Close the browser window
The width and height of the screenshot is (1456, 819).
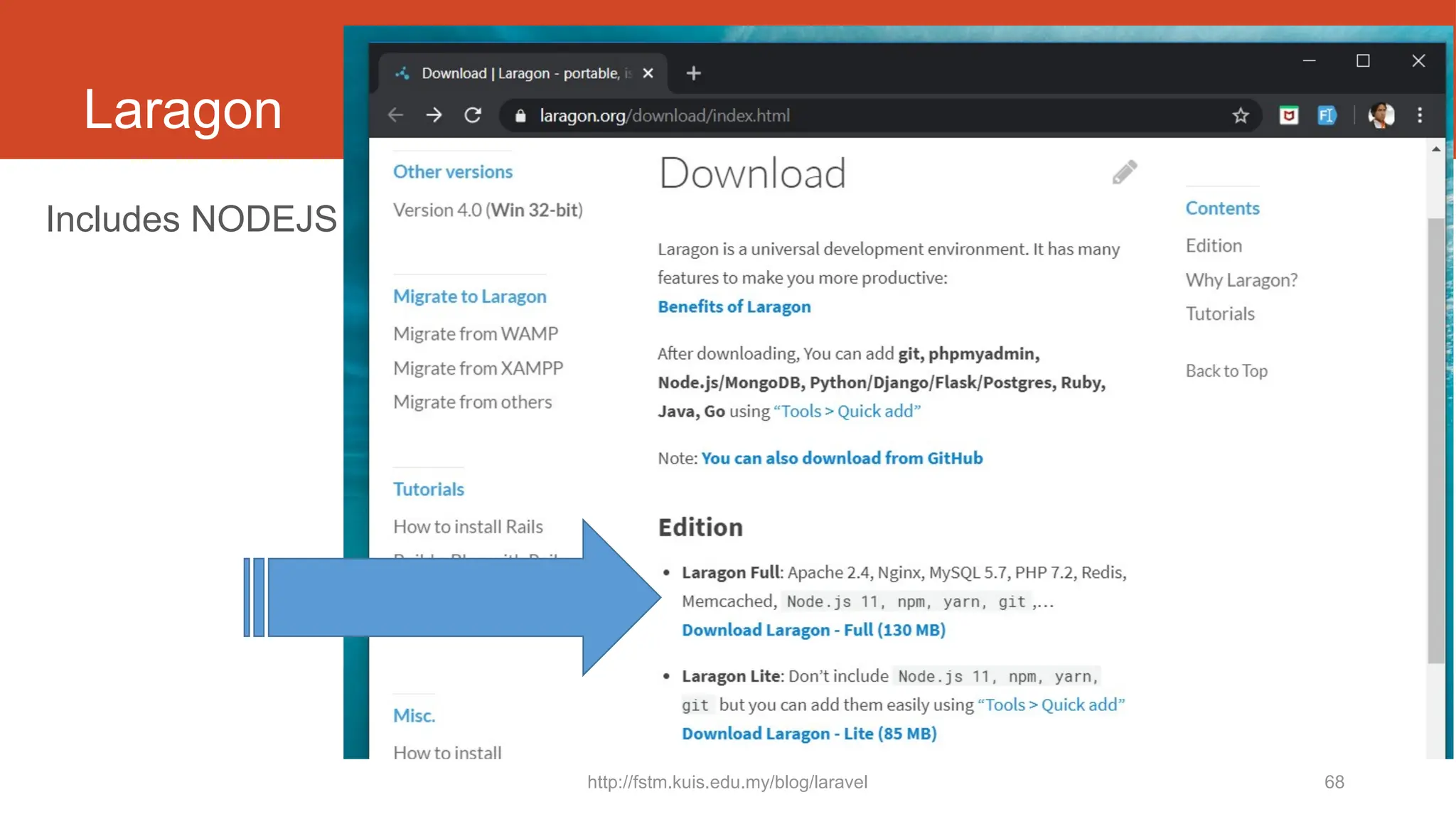(1418, 61)
